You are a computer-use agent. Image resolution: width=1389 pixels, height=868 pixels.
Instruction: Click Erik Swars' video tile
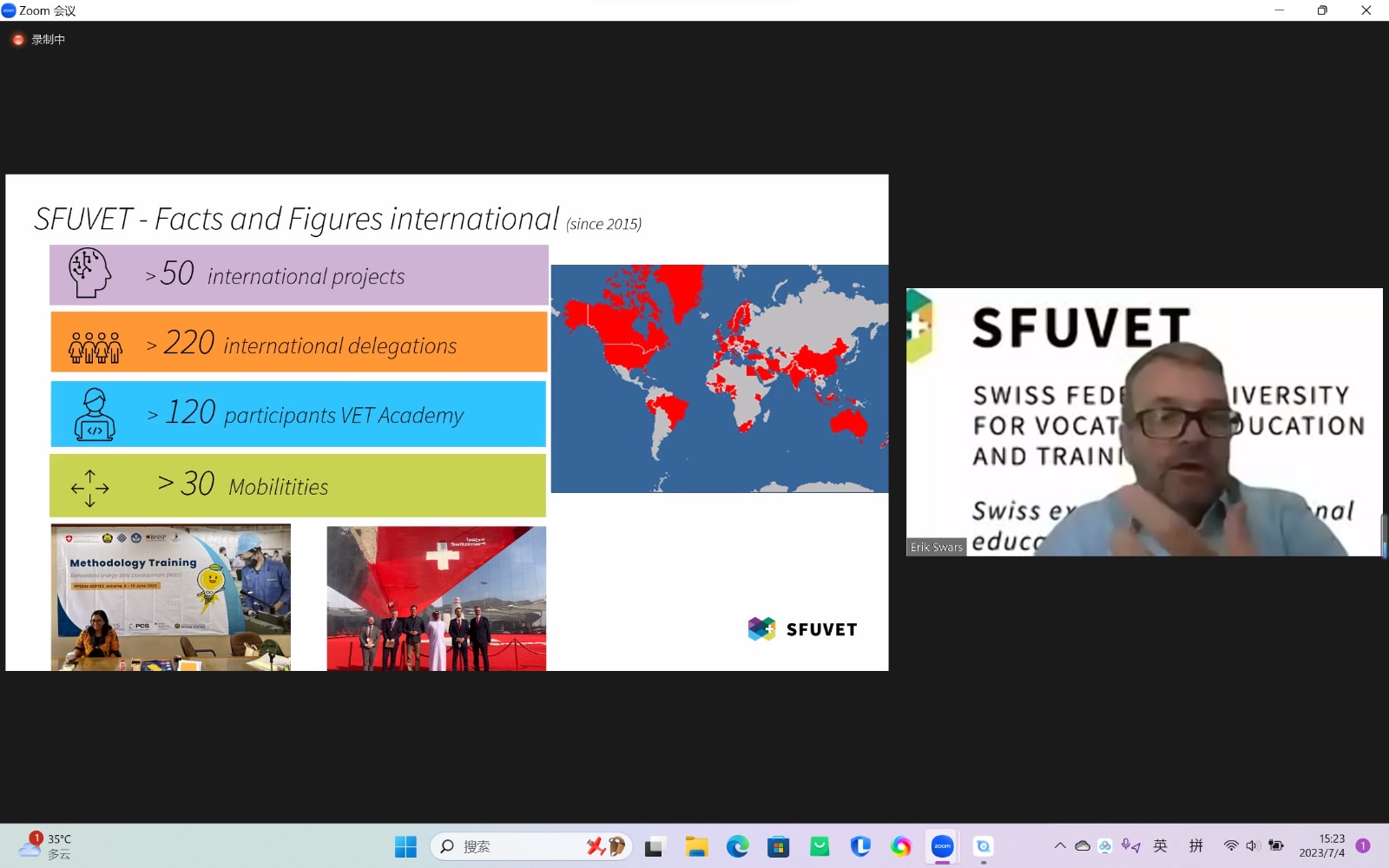(x=1144, y=422)
